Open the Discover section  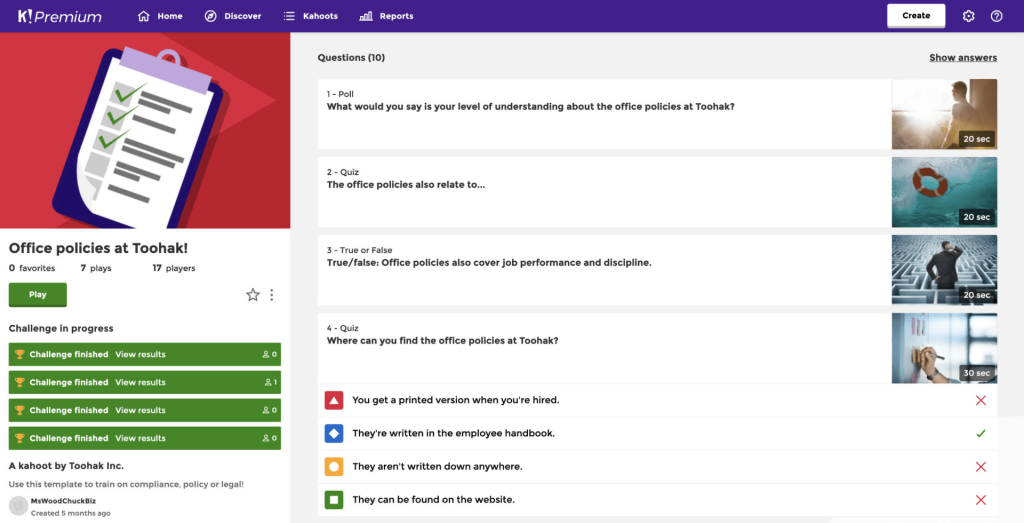[233, 16]
